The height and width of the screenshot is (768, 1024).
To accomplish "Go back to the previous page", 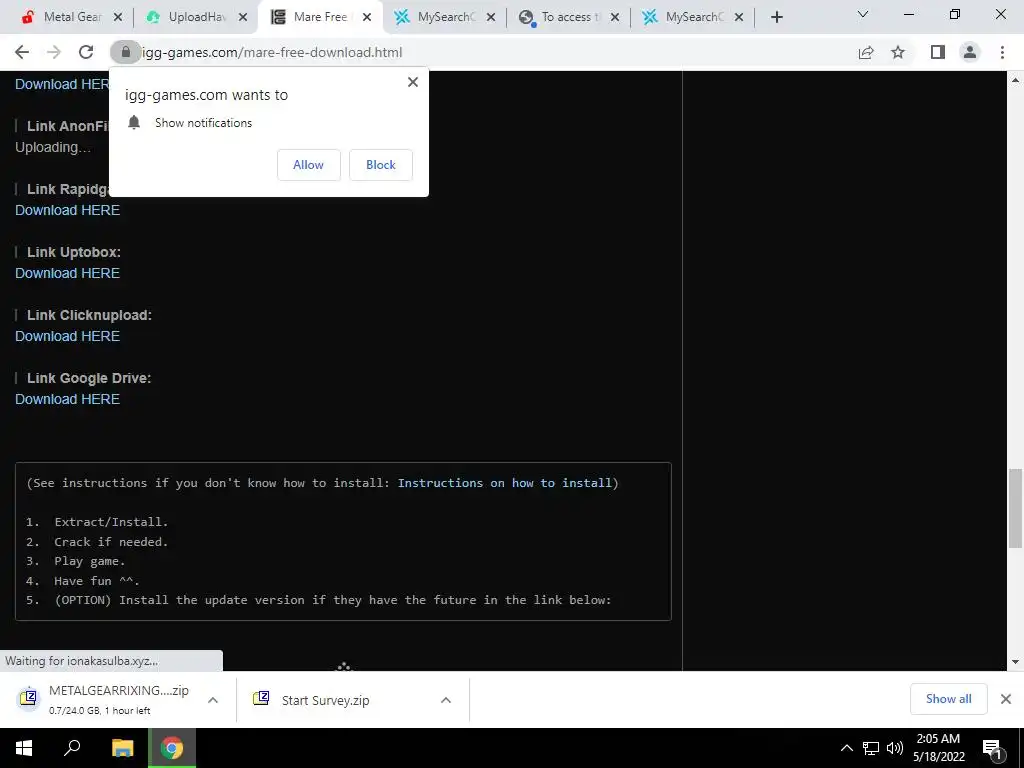I will pos(22,52).
